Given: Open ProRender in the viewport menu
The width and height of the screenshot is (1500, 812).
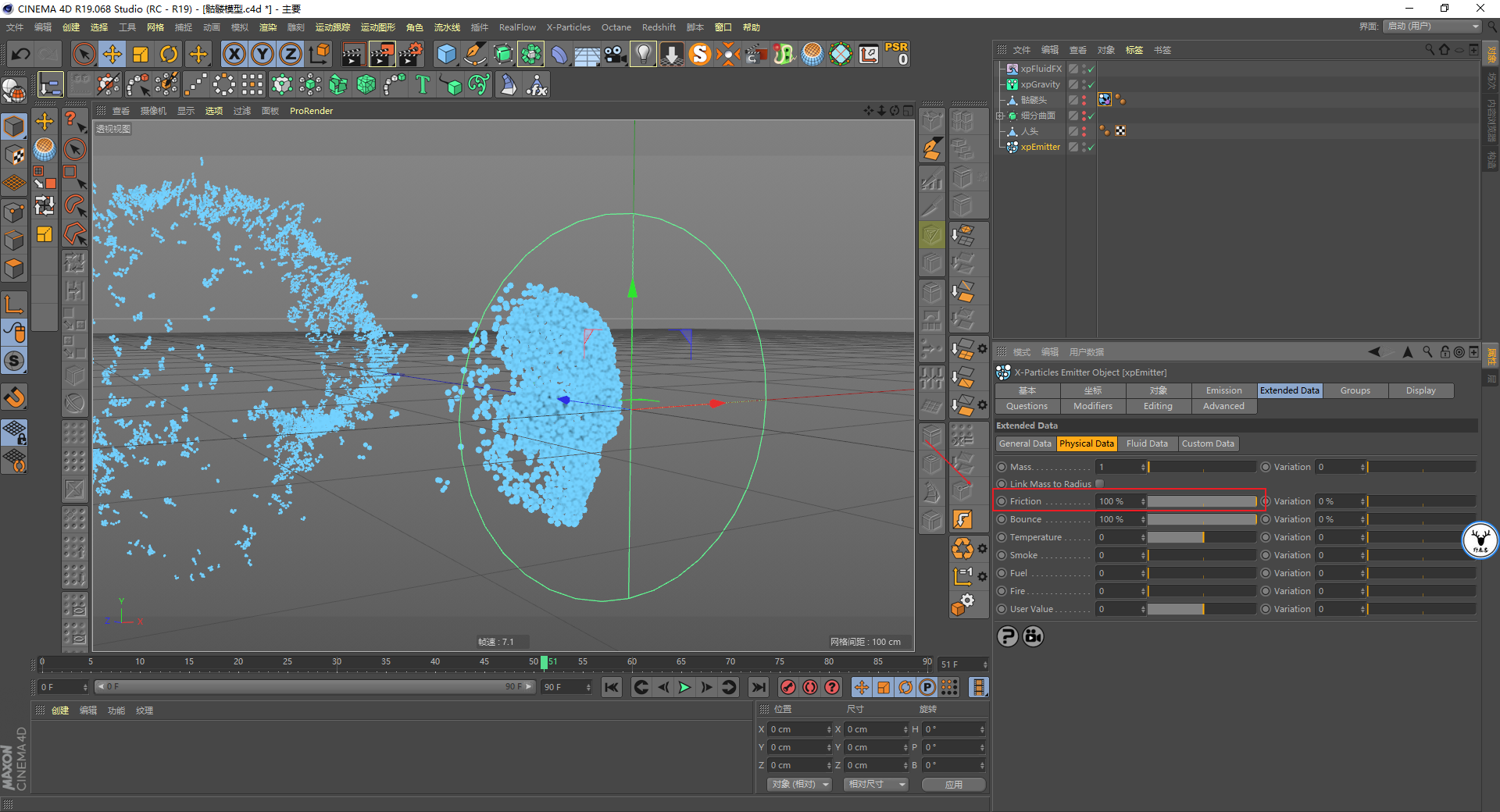Looking at the screenshot, I should coord(311,111).
